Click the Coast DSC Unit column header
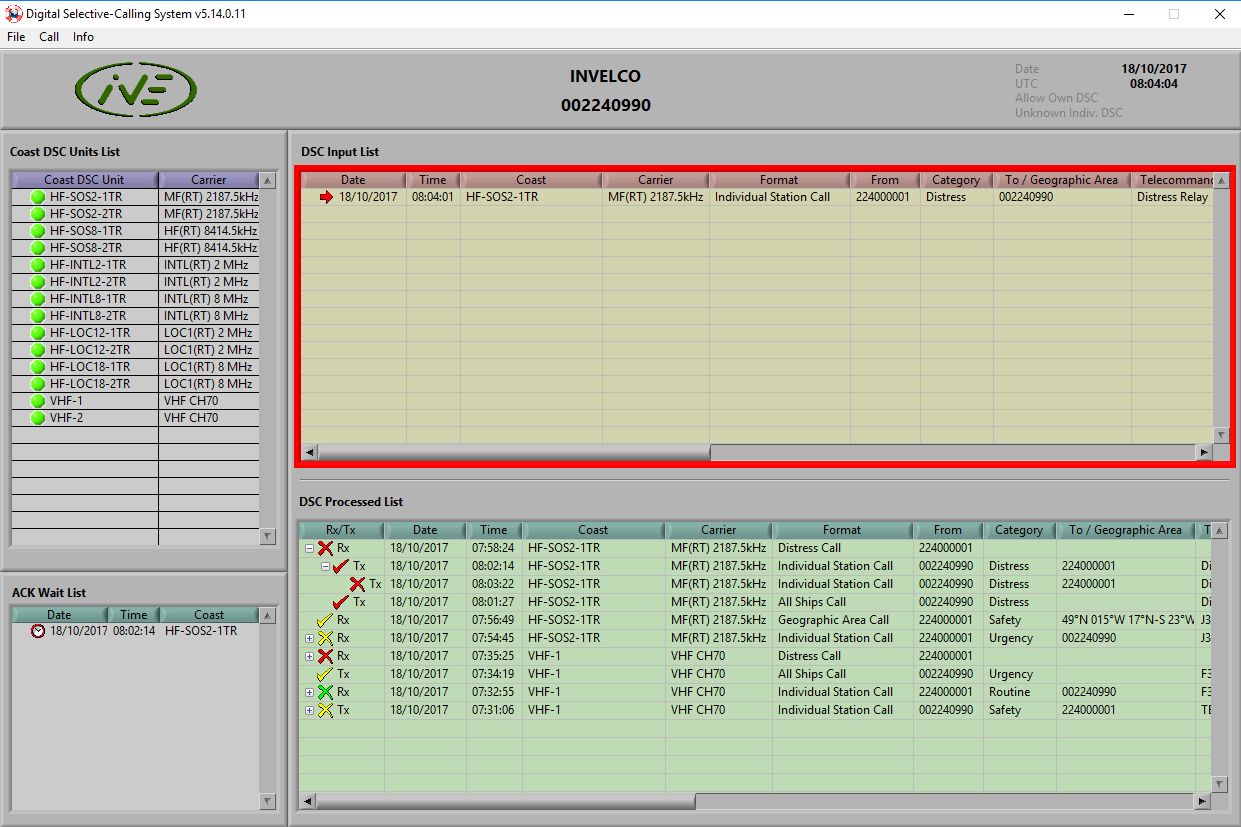The height and width of the screenshot is (827, 1241). (85, 180)
